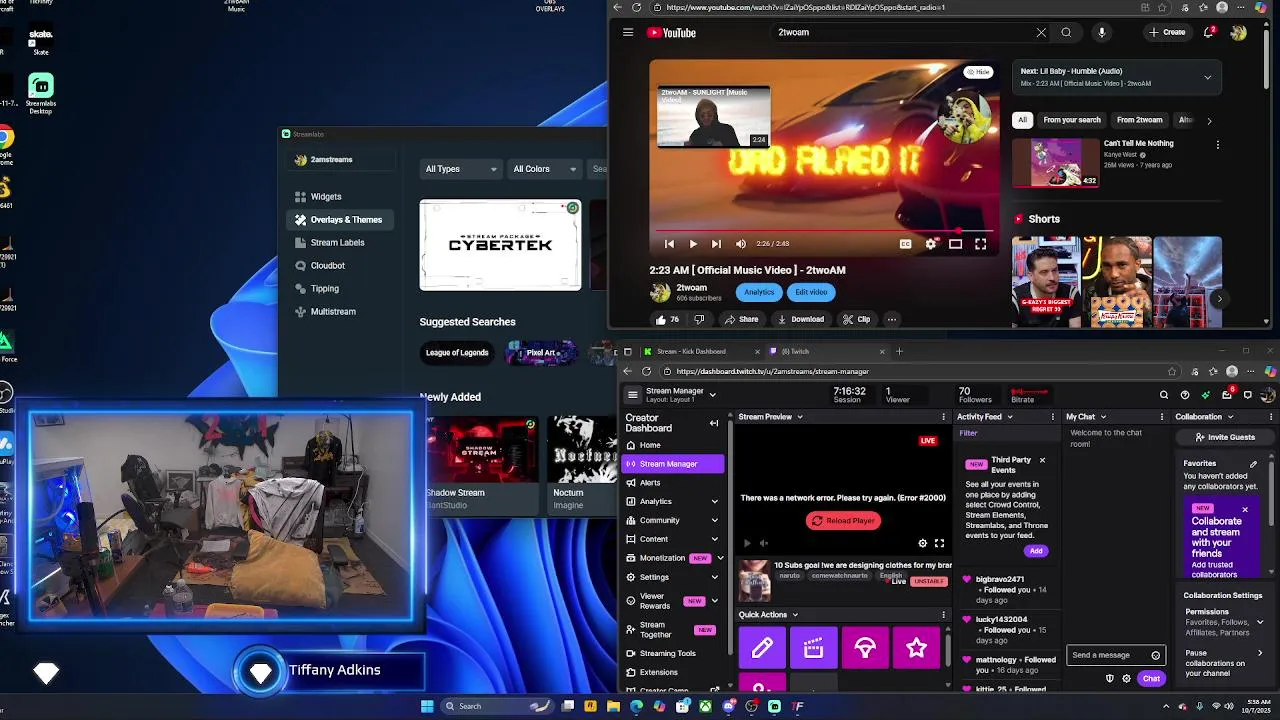Switch YouTube player to theater mode
The width and height of the screenshot is (1280, 720).
[956, 244]
